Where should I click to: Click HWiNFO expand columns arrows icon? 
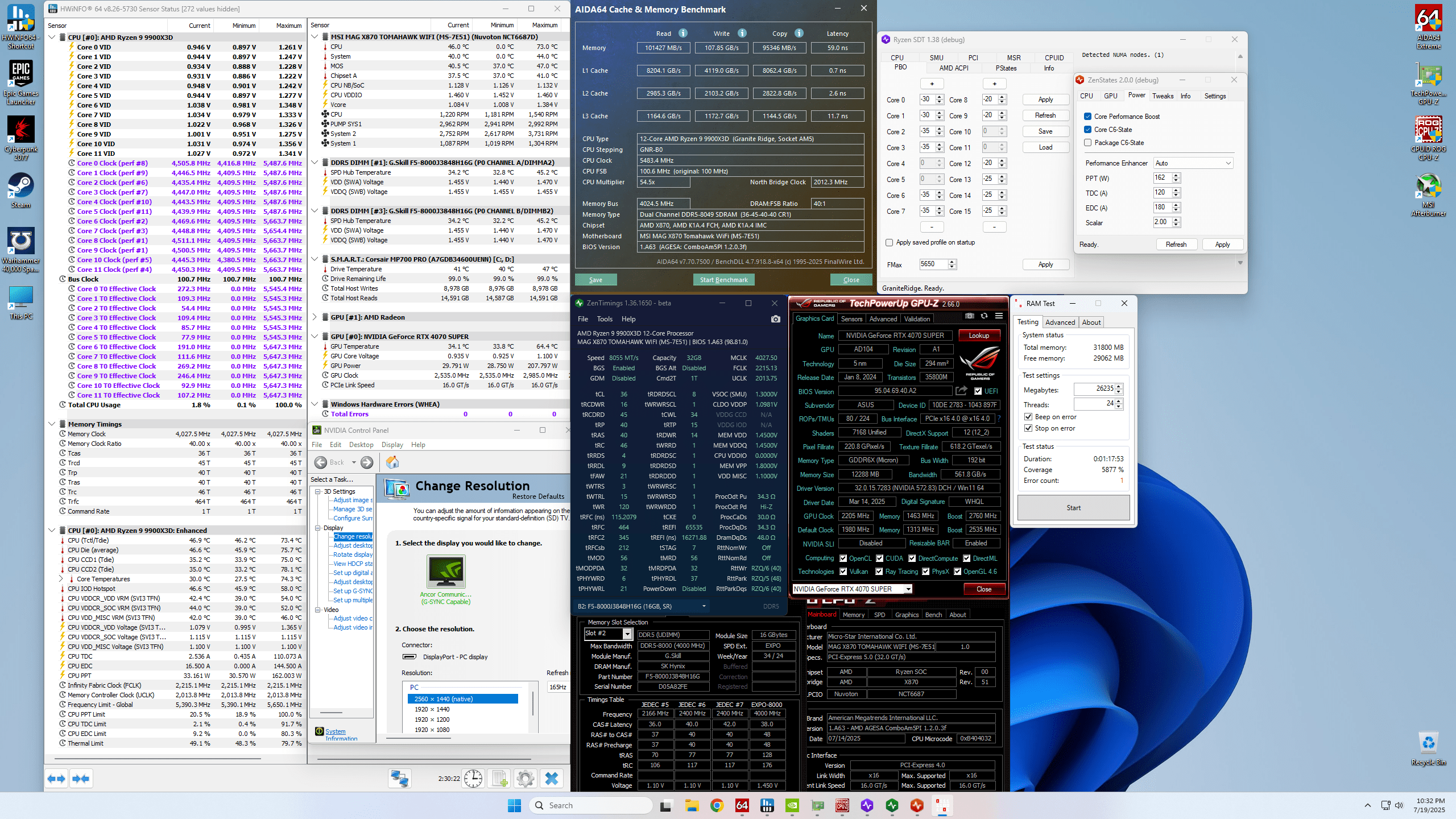pos(56,779)
